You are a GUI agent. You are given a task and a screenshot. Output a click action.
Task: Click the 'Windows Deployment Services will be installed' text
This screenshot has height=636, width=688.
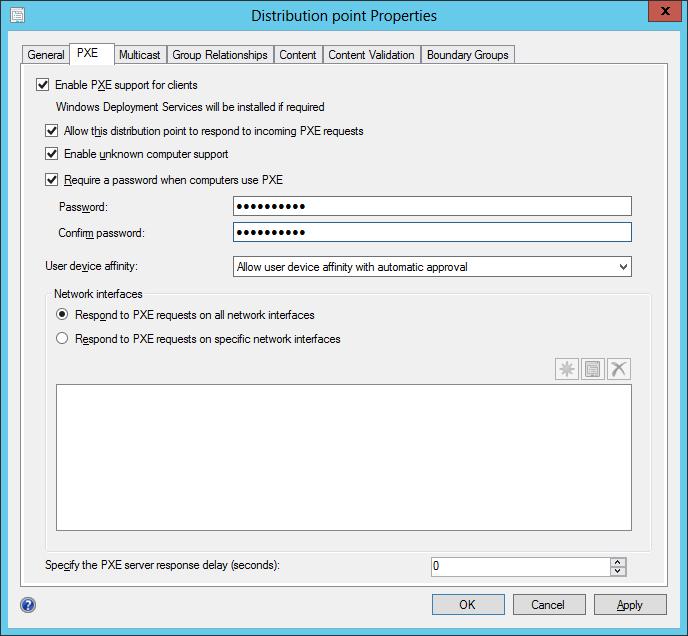pos(190,107)
